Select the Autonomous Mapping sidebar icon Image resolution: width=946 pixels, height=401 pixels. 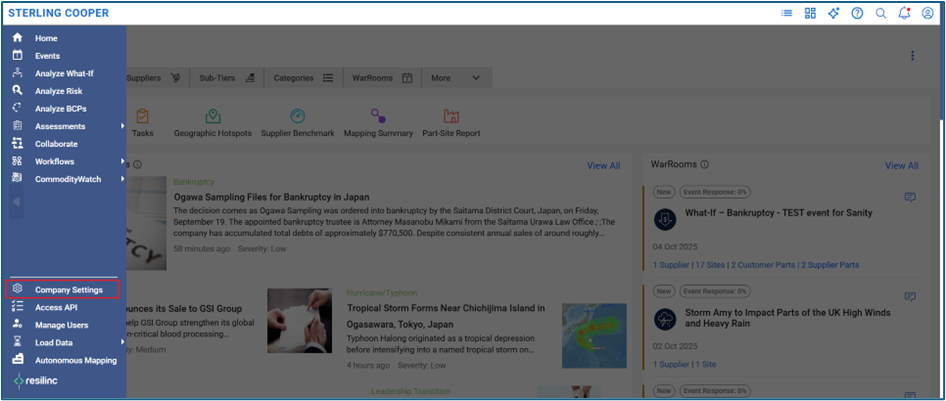pyautogui.click(x=17, y=359)
